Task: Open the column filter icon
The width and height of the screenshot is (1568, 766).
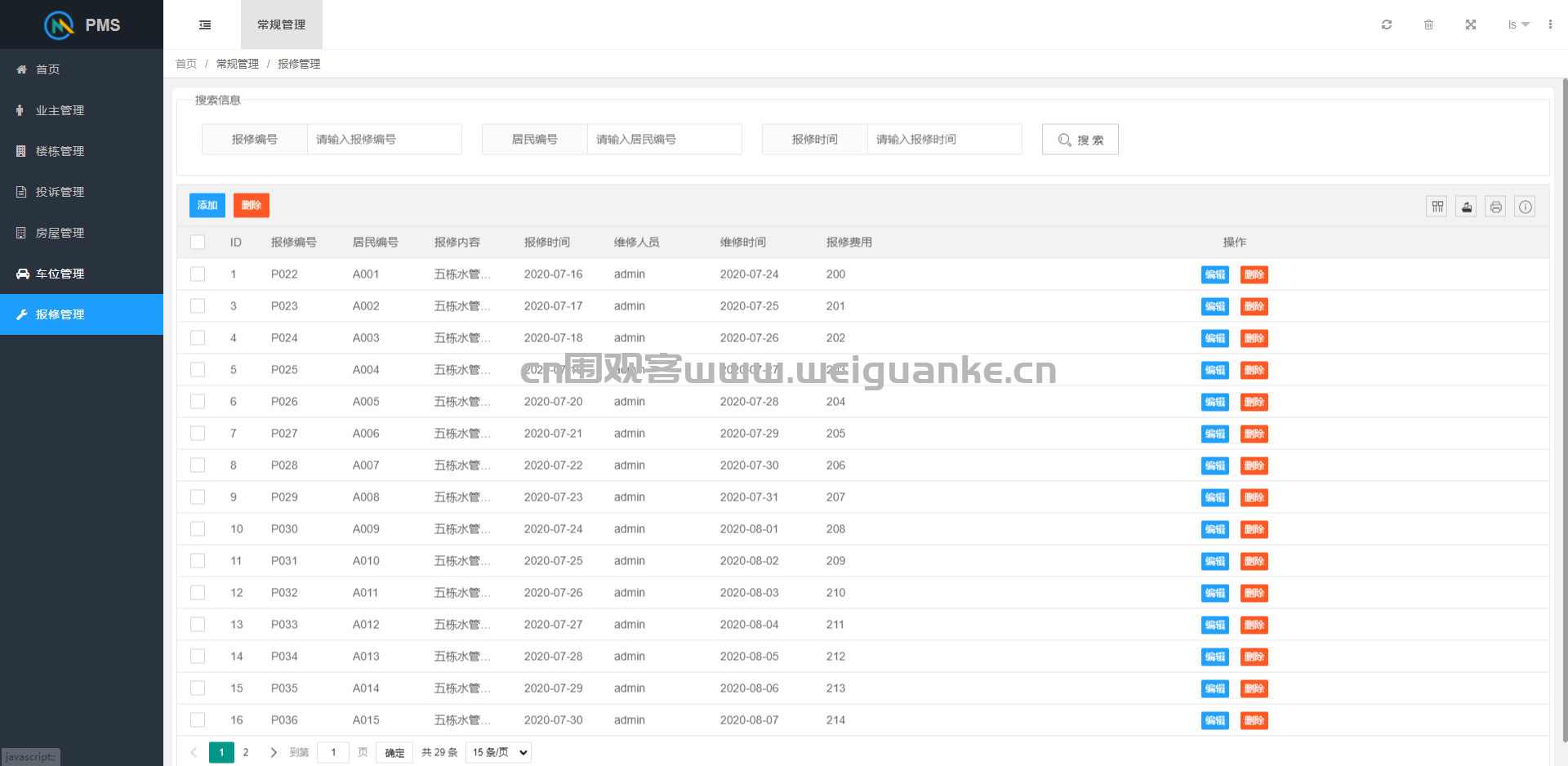Action: 1437,207
